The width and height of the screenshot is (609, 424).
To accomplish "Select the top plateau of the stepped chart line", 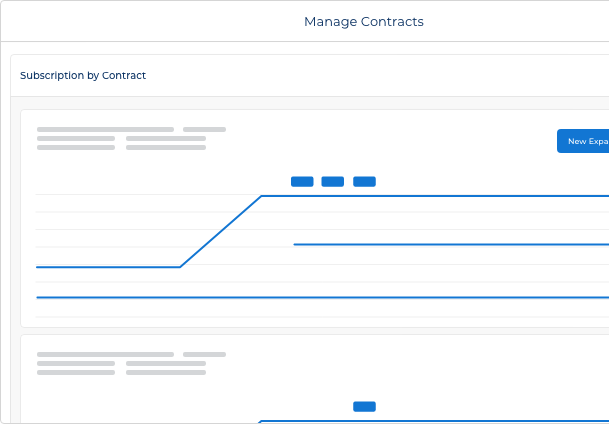I will [x=430, y=196].
